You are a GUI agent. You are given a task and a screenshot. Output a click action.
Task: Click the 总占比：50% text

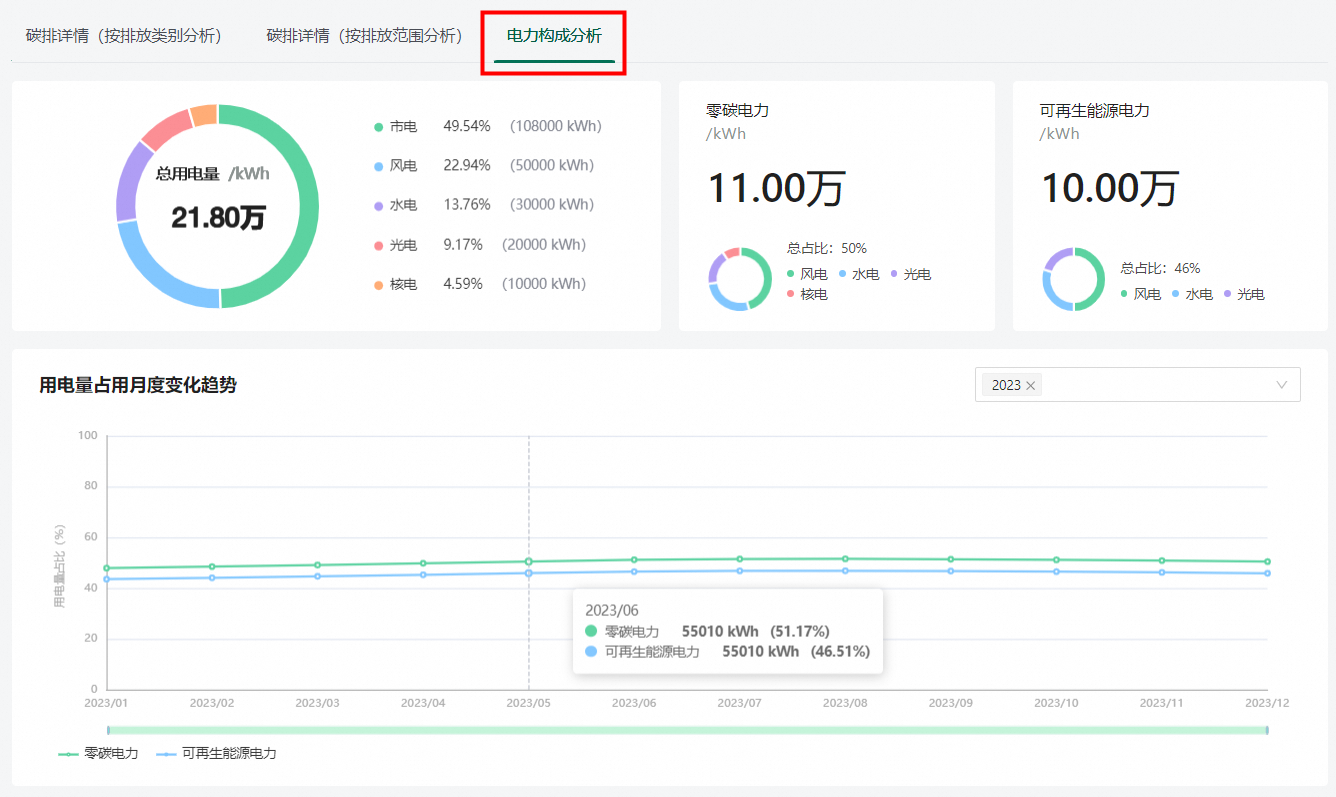click(827, 248)
